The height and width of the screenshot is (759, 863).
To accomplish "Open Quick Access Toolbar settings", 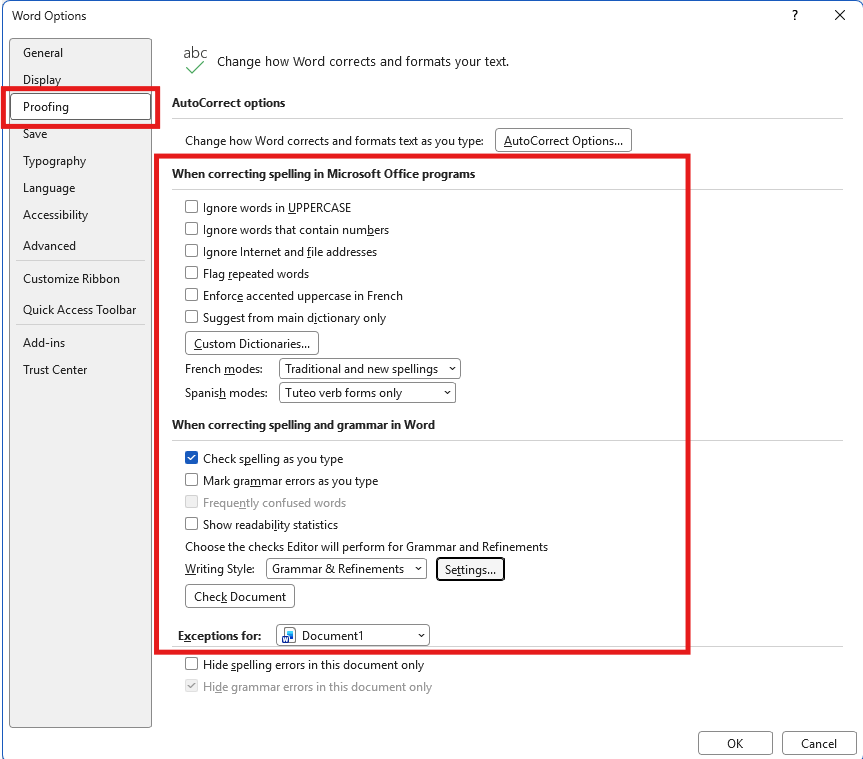I will [80, 310].
